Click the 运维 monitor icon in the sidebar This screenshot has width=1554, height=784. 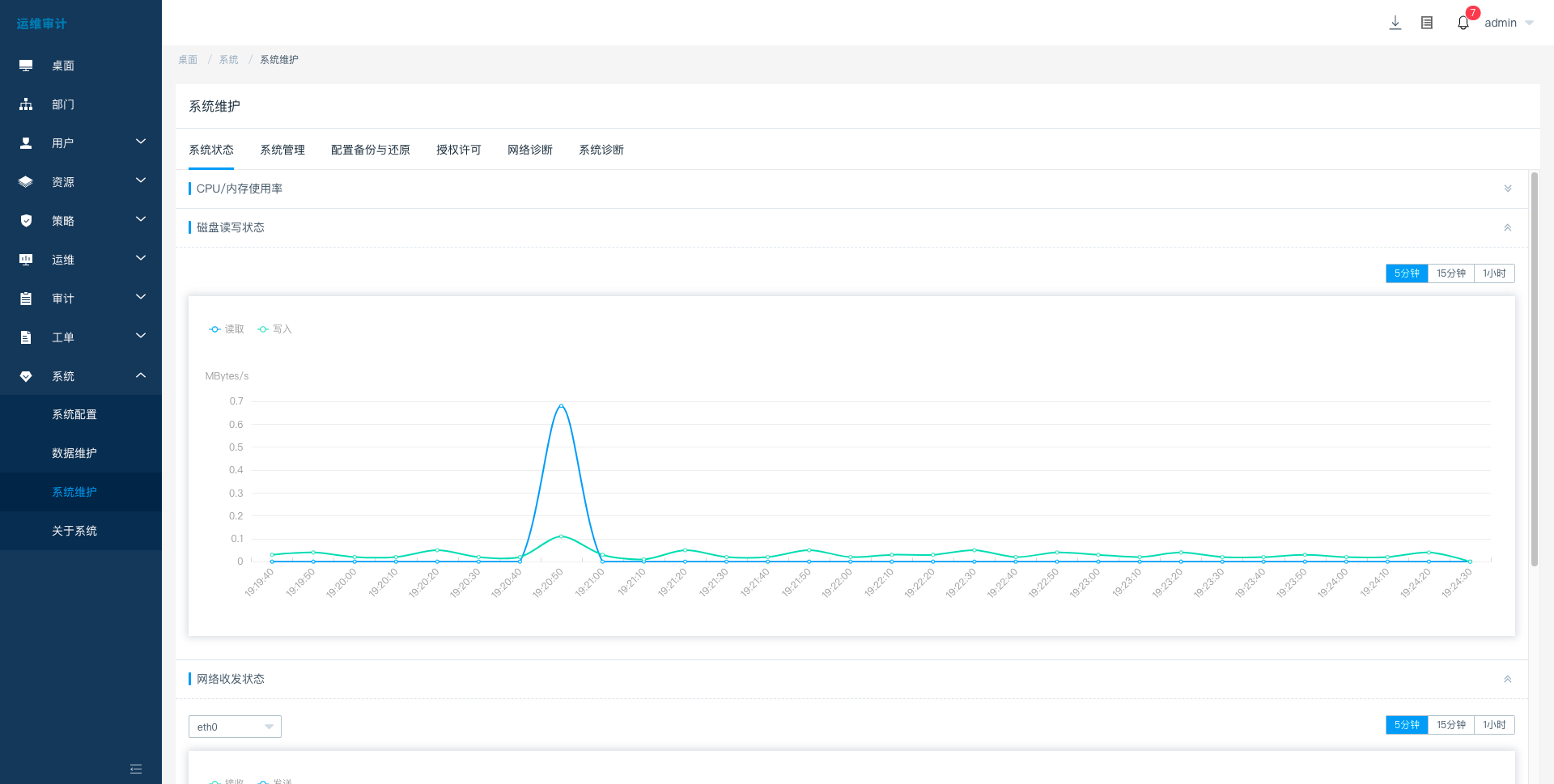click(26, 260)
